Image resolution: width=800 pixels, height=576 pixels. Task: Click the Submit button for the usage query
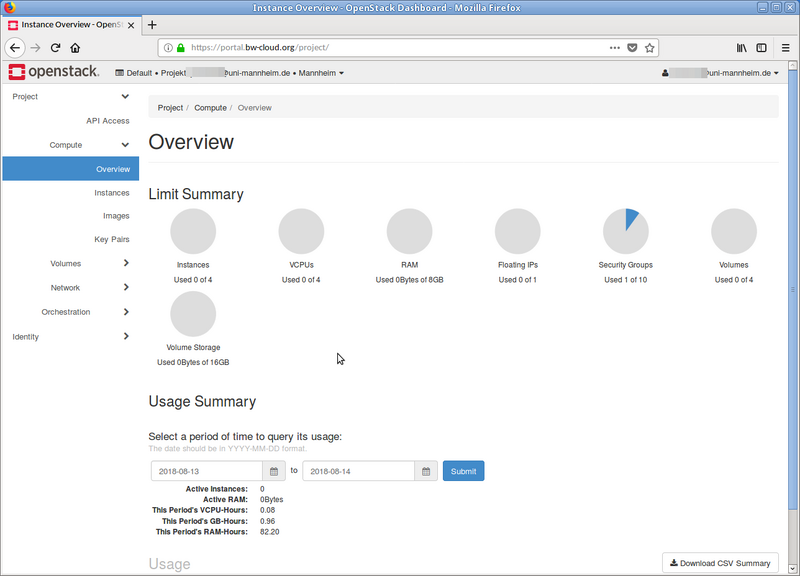point(463,470)
